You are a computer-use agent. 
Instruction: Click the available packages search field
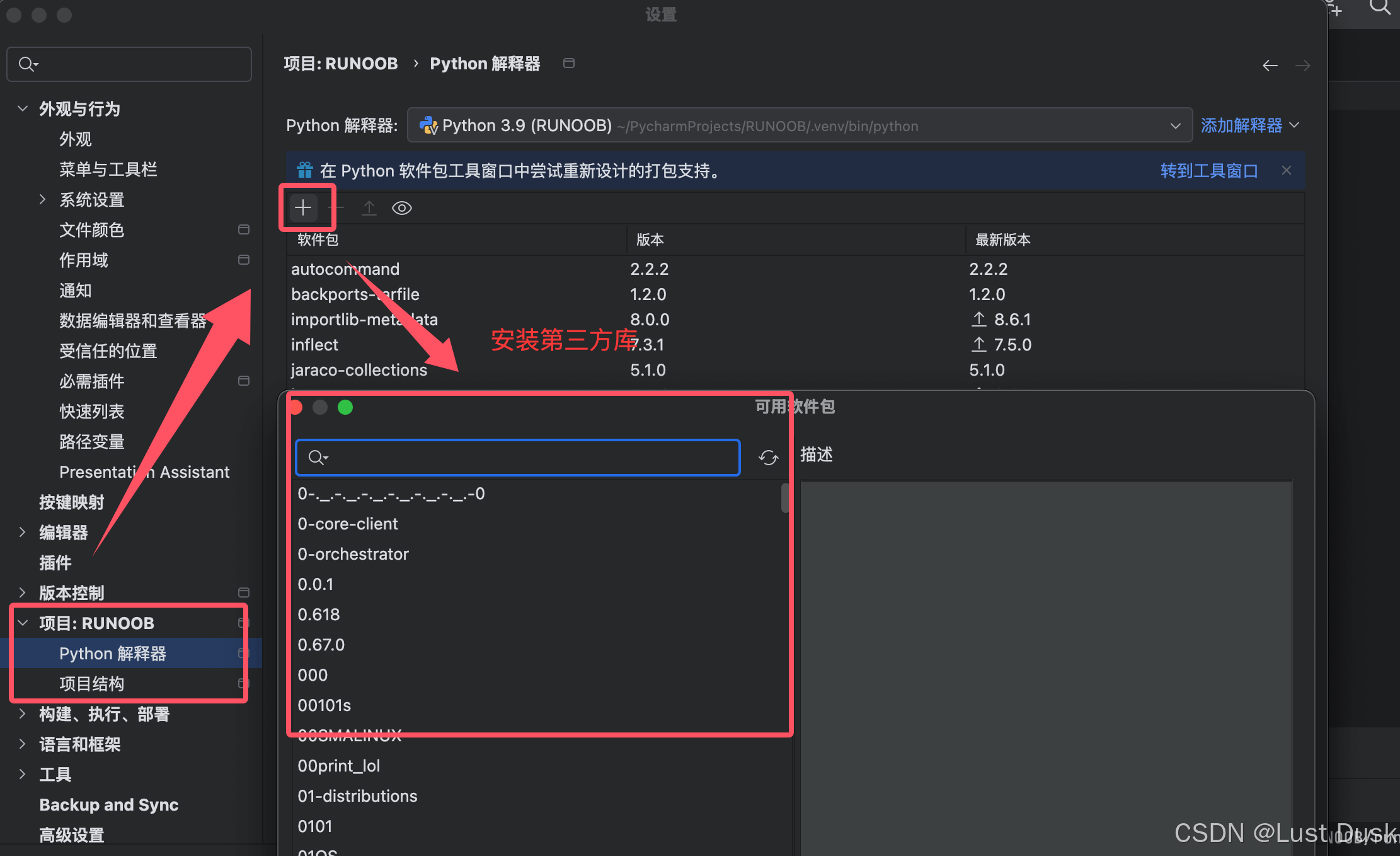coord(518,458)
